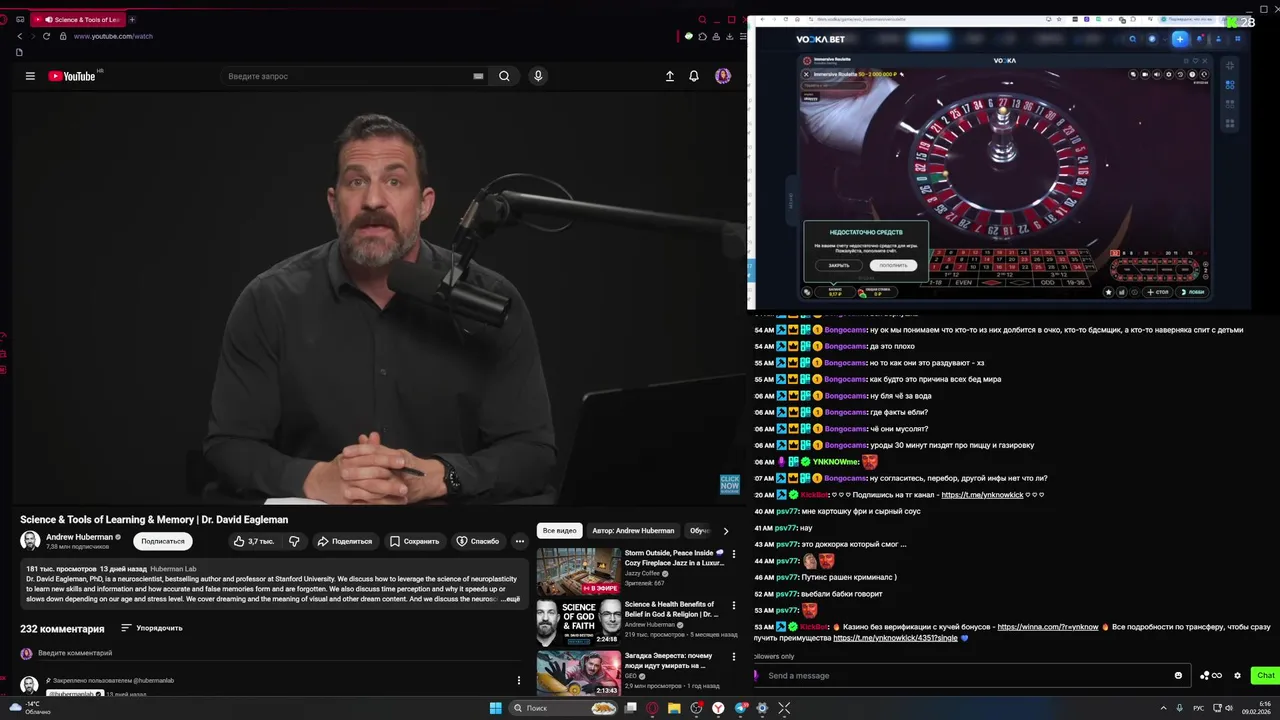The image size is (1280, 720).
Task: Click Спасибо button under video
Action: click(478, 541)
